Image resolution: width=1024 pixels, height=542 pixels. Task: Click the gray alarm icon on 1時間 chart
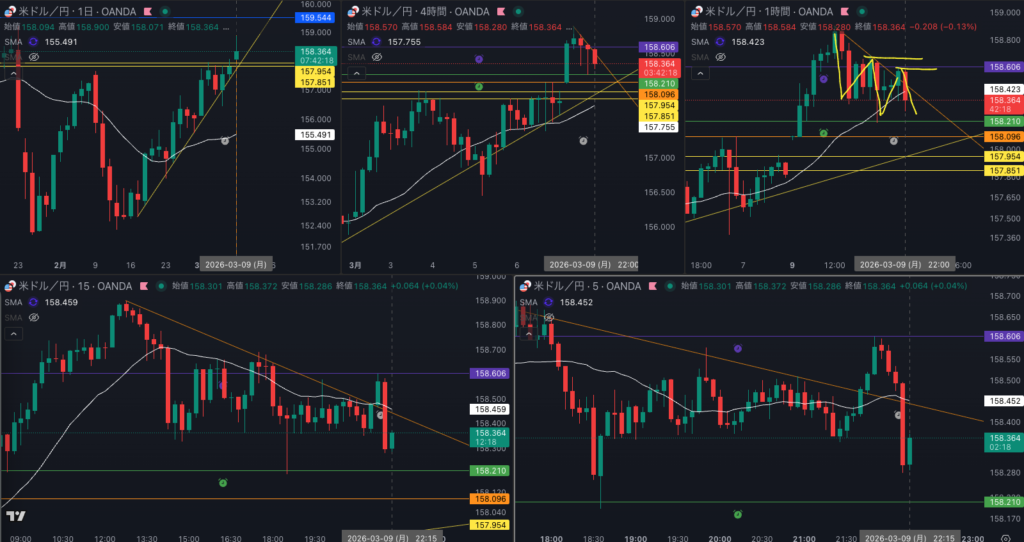[893, 140]
